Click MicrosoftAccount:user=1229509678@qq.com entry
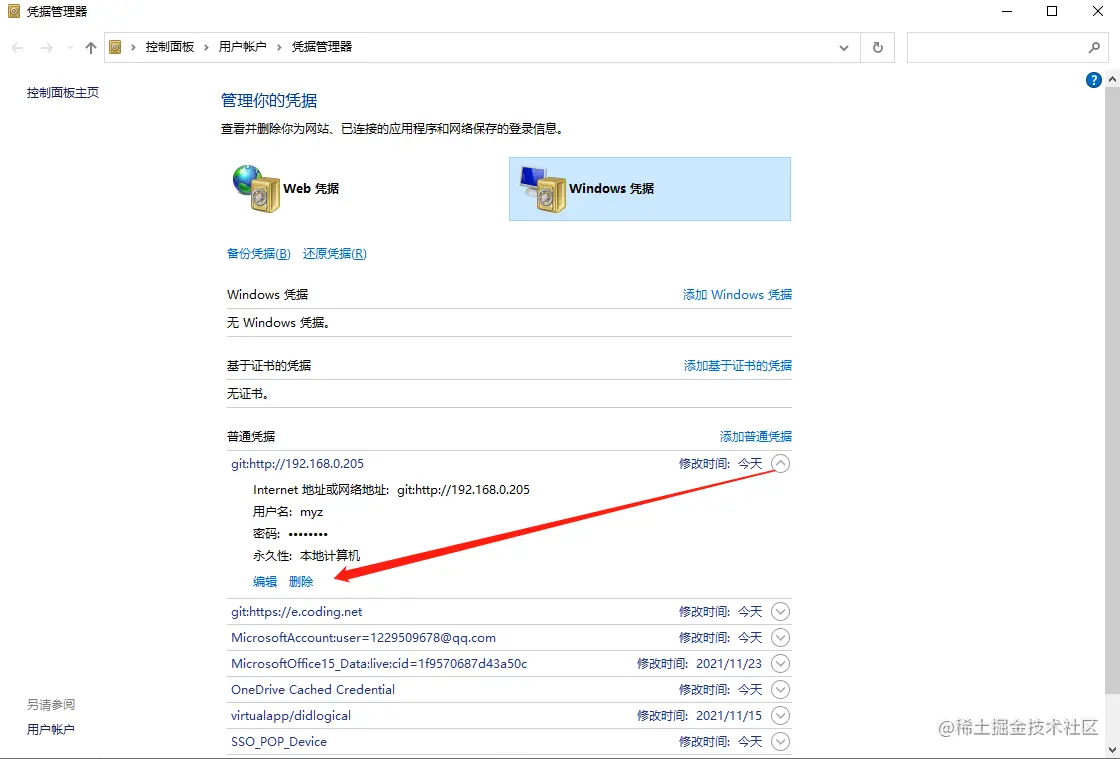 click(x=363, y=638)
